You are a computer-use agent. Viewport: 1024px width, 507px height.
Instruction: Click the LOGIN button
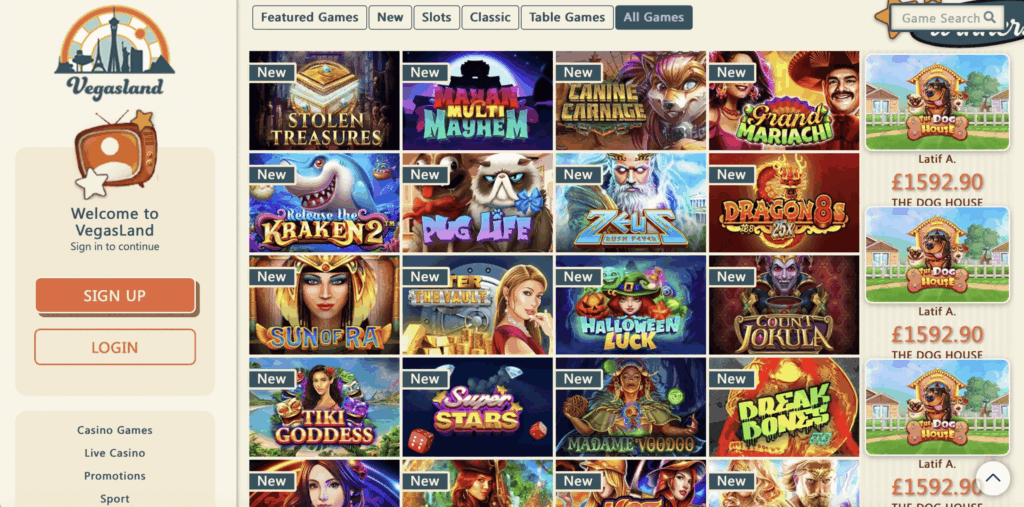(x=115, y=347)
